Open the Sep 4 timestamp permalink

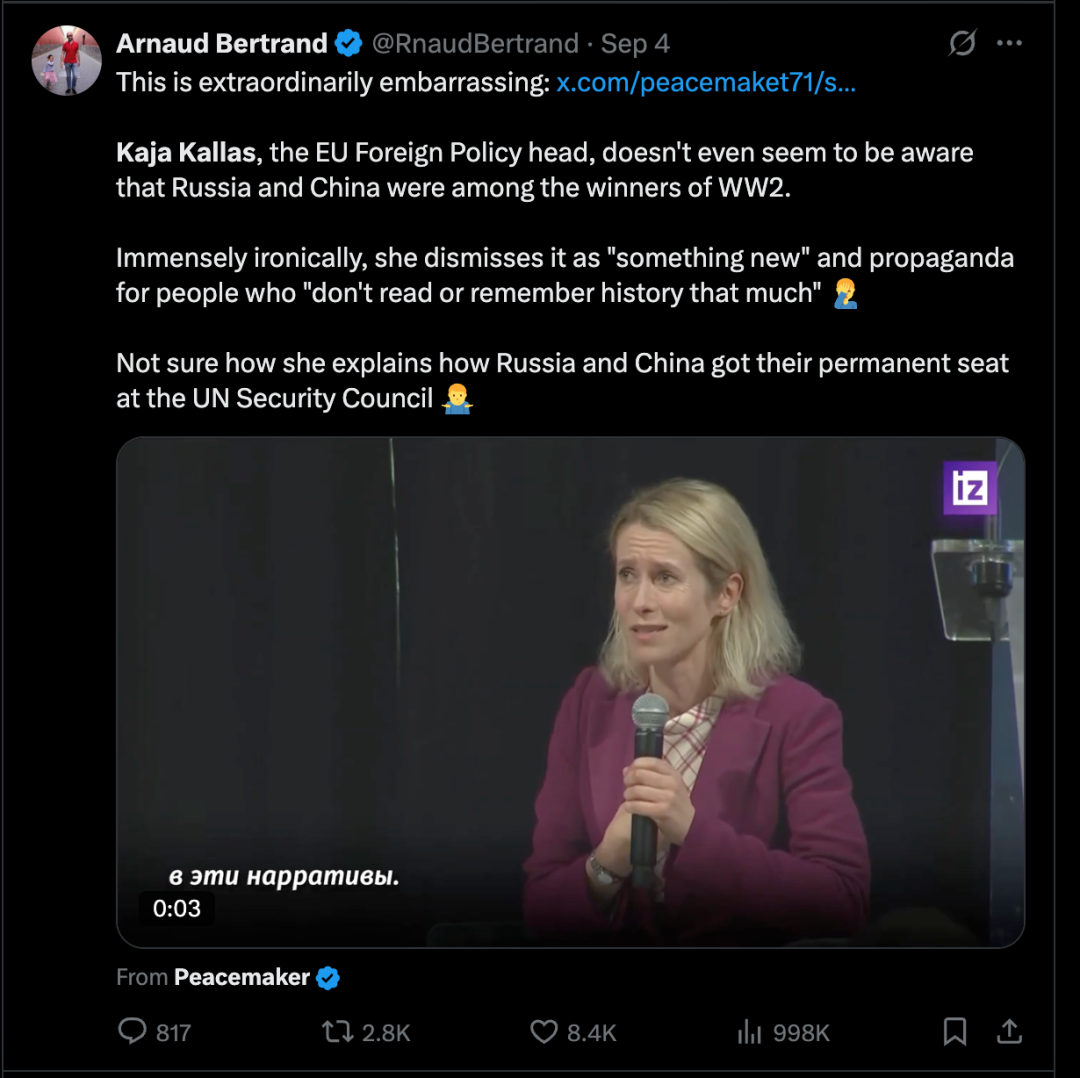(x=635, y=43)
